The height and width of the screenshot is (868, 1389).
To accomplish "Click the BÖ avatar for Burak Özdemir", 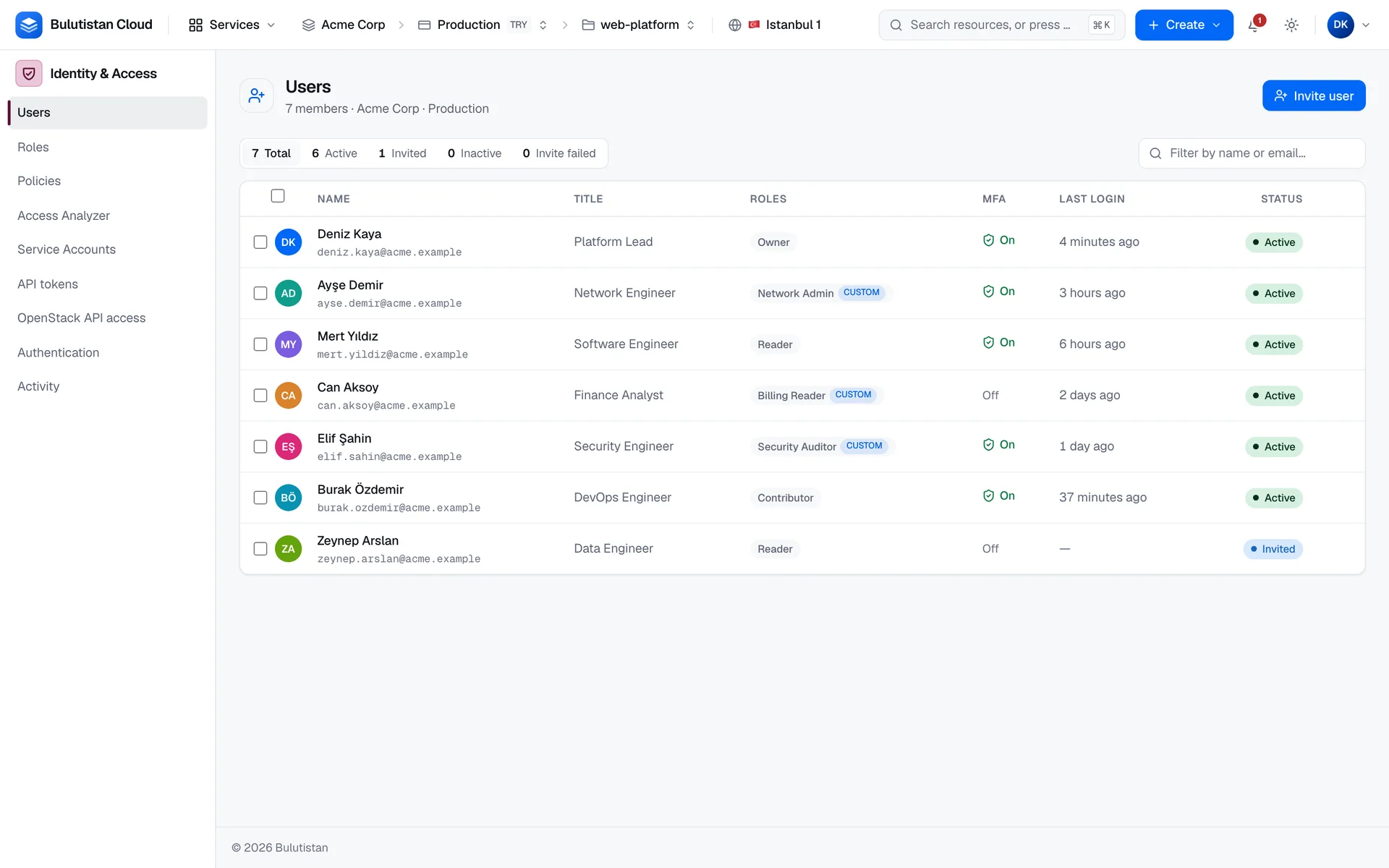I will coord(288,498).
